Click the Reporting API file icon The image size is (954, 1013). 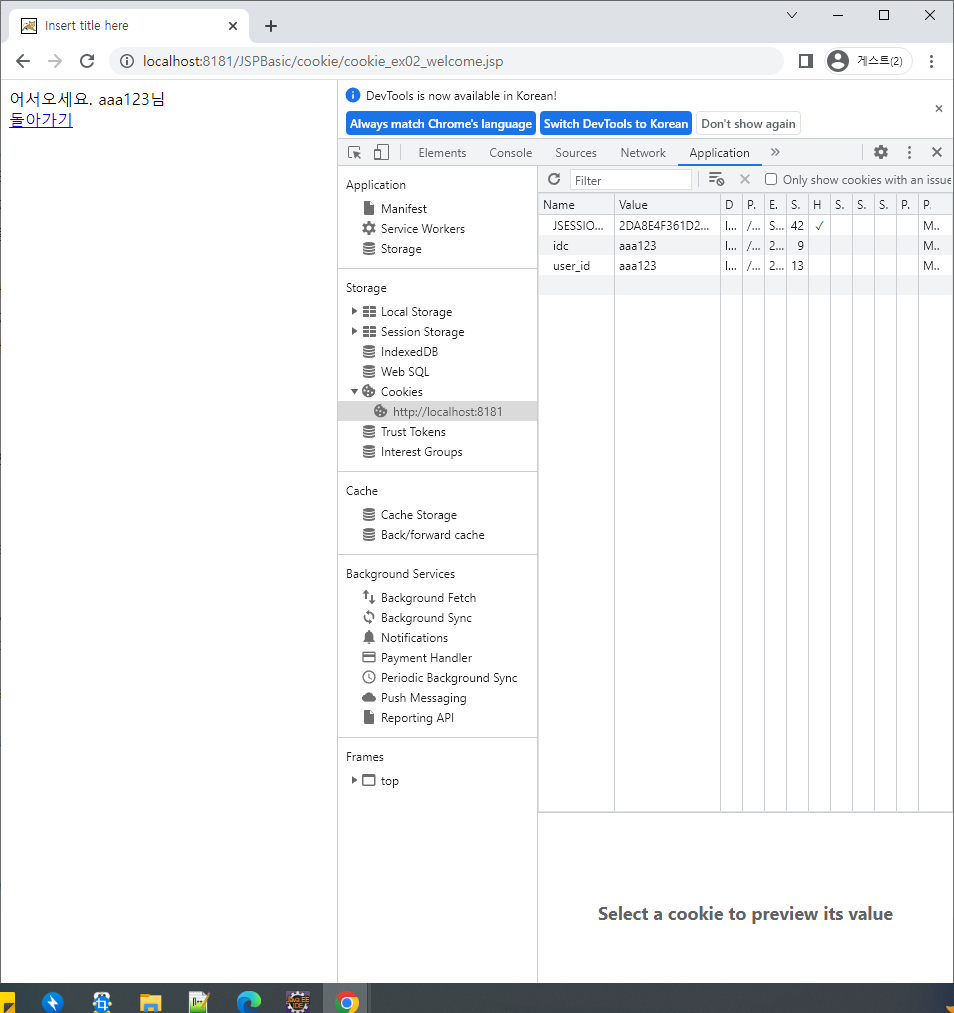[x=369, y=718]
